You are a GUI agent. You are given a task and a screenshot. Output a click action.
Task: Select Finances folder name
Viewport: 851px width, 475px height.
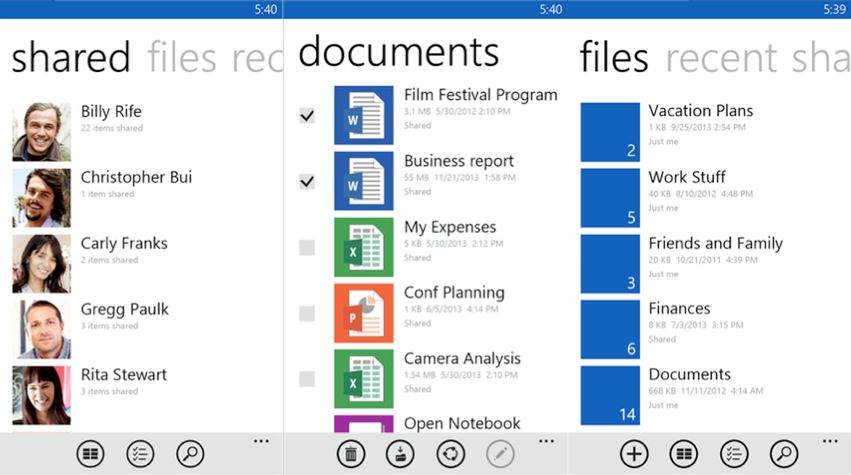pyautogui.click(x=679, y=309)
